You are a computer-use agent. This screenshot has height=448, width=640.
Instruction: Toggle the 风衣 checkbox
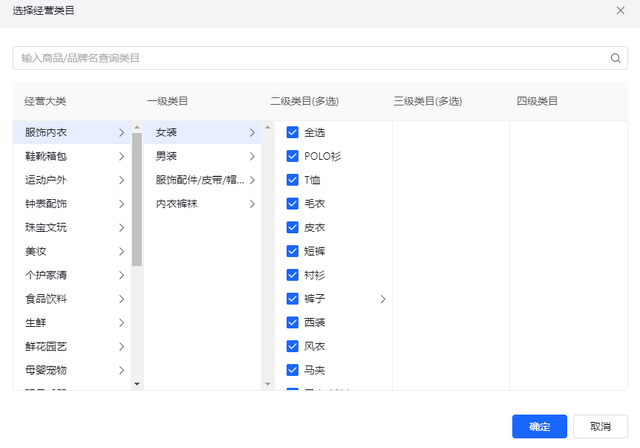[x=292, y=346]
